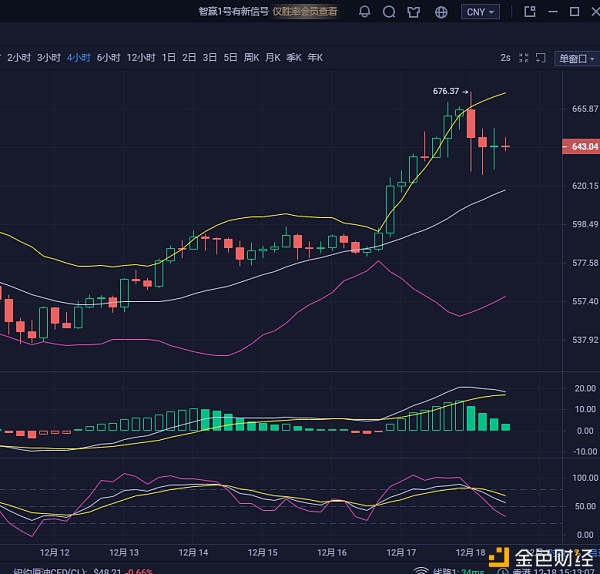Switch chart to 2日 period

tap(189, 58)
